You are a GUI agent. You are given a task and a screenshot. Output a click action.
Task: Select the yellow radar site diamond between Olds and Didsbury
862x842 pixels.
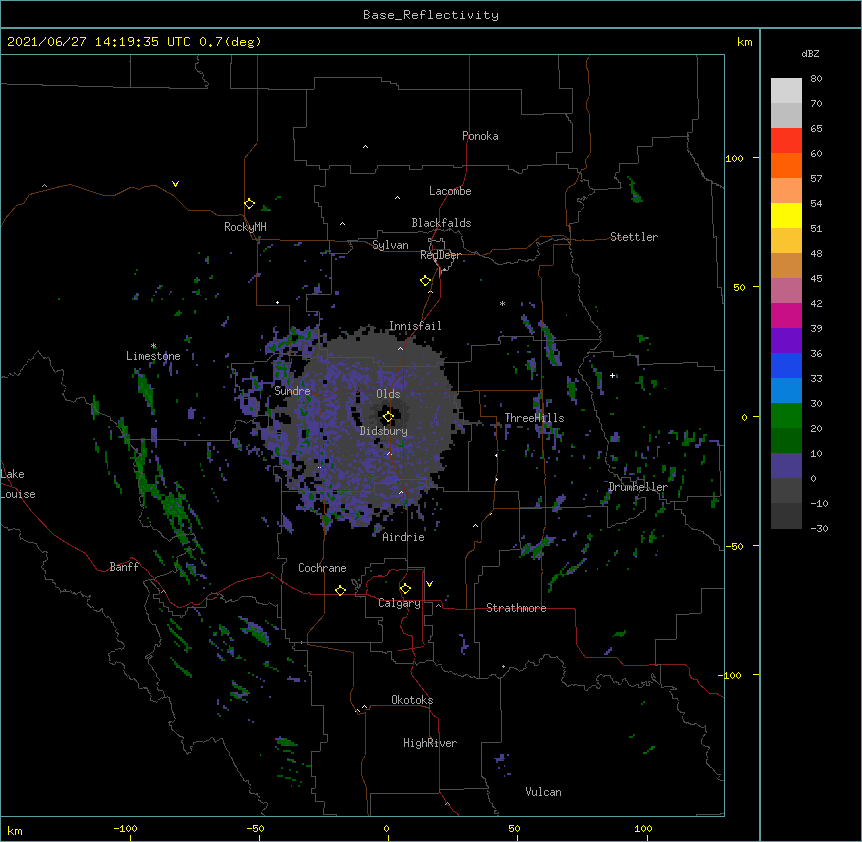pos(388,417)
